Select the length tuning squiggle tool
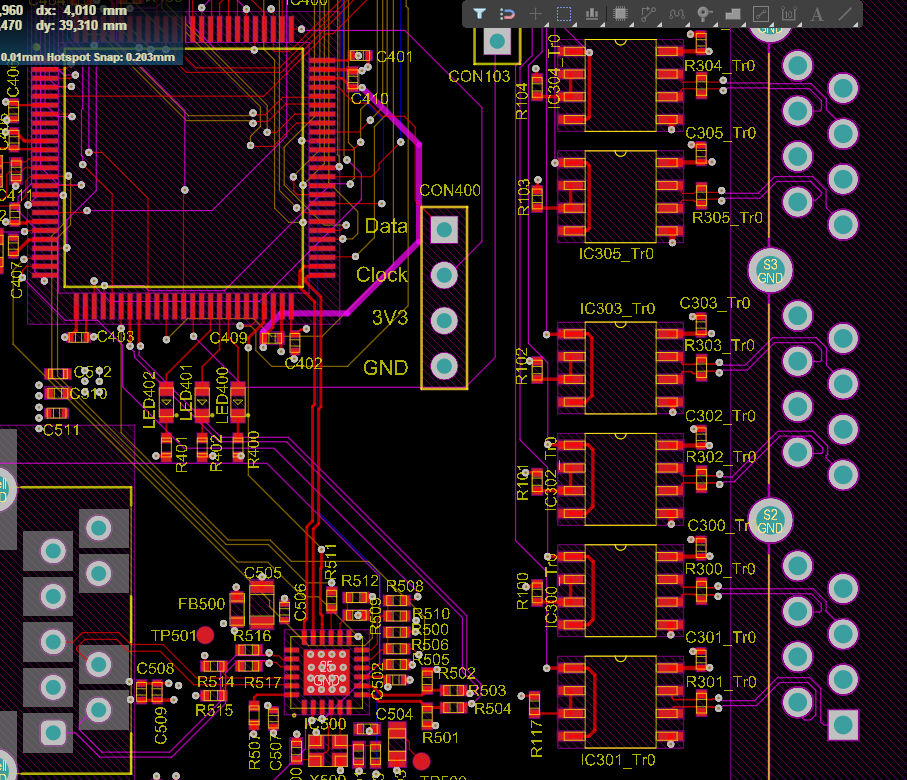 point(677,14)
